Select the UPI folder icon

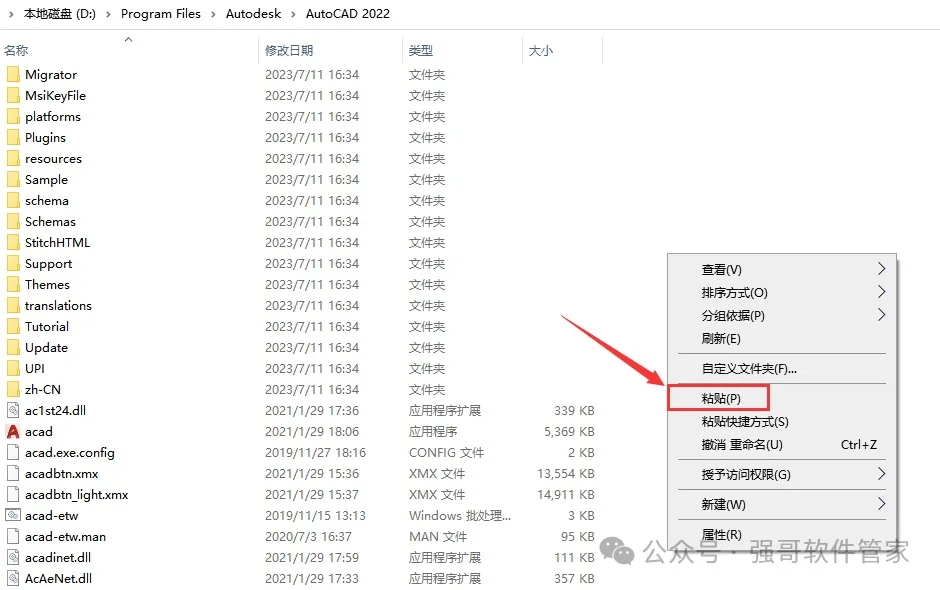(13, 368)
